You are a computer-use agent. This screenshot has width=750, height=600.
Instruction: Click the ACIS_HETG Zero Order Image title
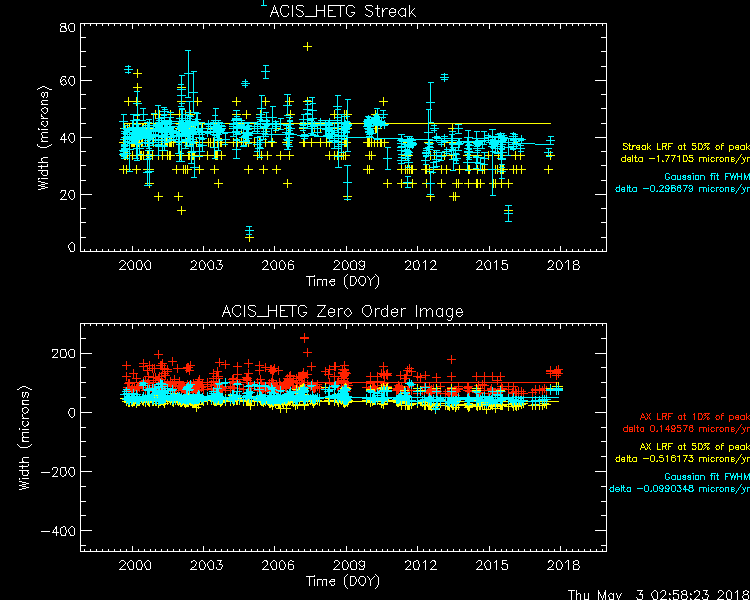pyautogui.click(x=343, y=312)
